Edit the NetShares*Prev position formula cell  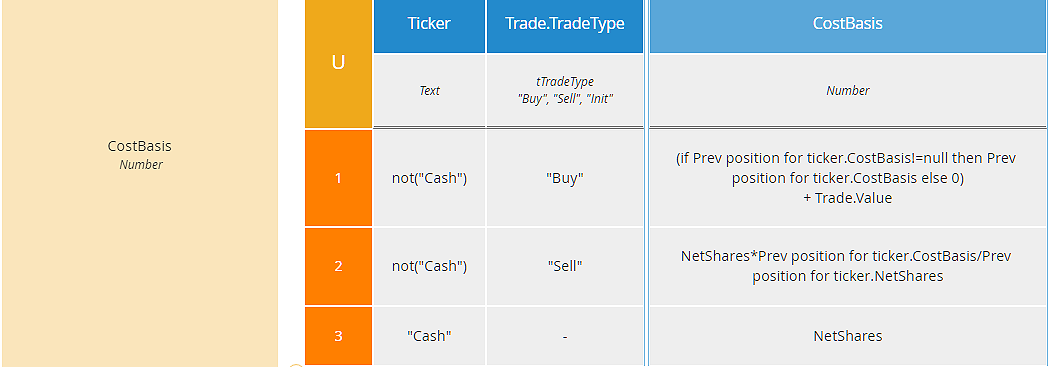[x=848, y=266]
